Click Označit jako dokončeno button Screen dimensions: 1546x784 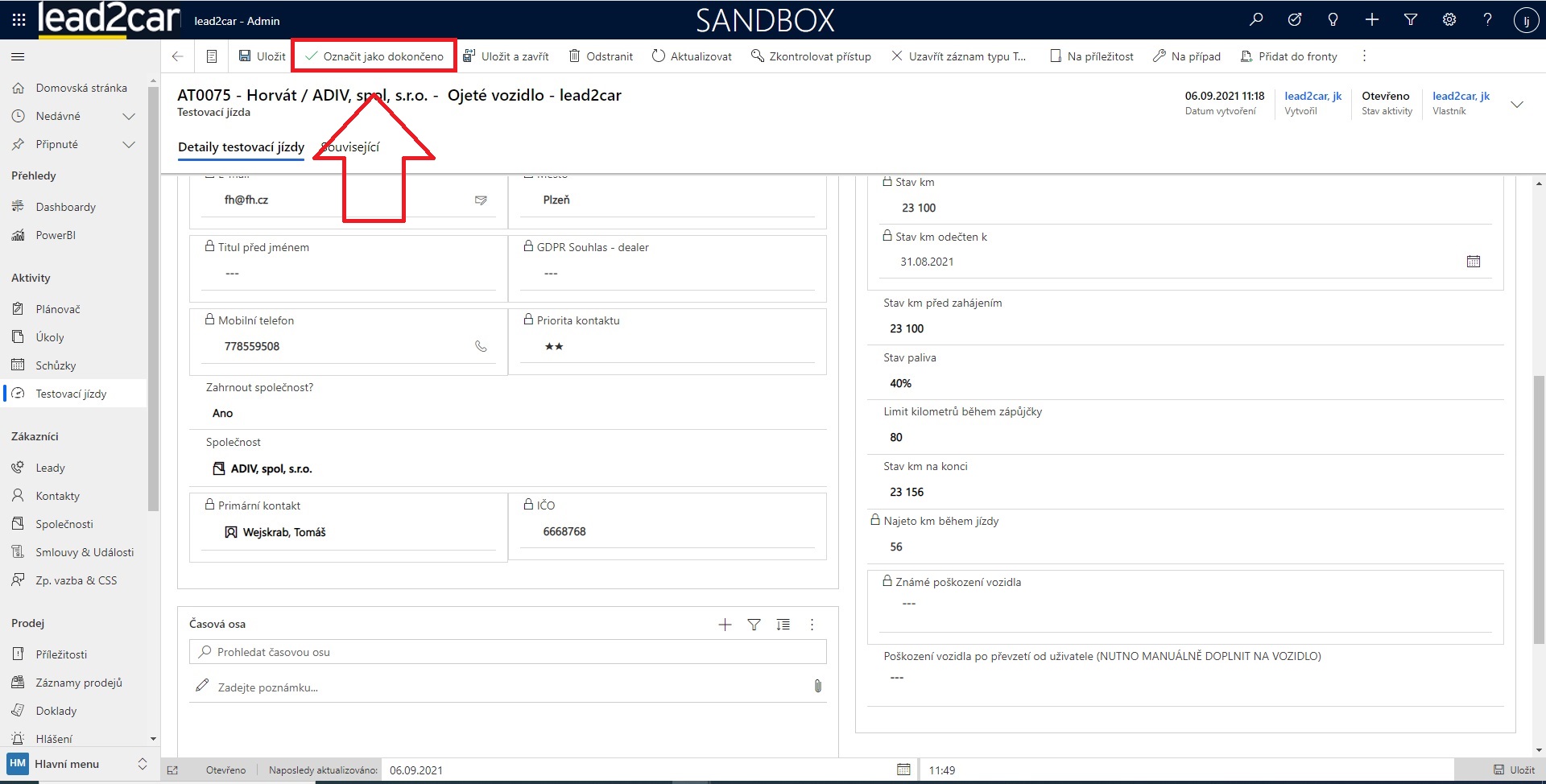point(374,56)
